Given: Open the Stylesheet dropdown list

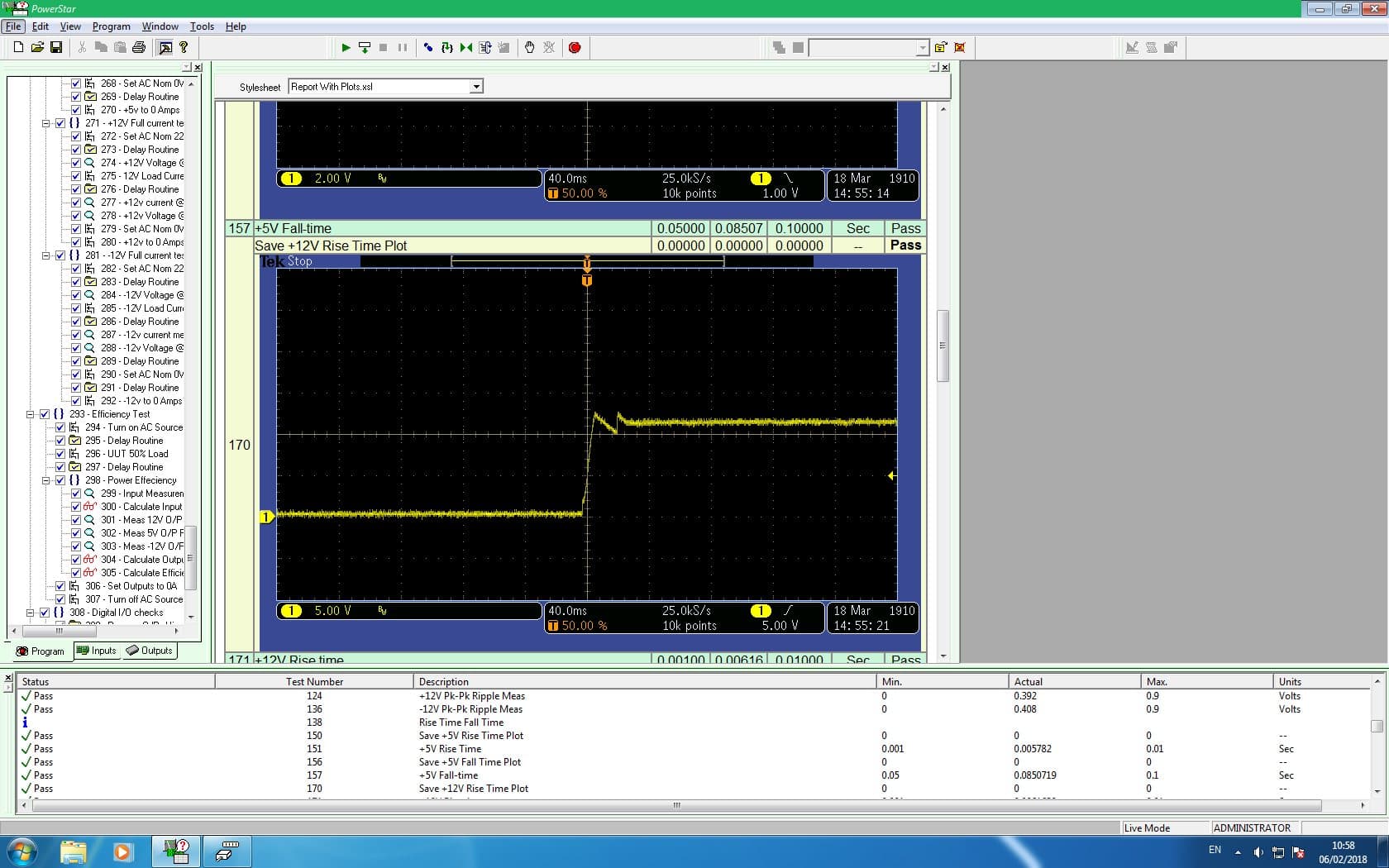Looking at the screenshot, I should point(476,87).
